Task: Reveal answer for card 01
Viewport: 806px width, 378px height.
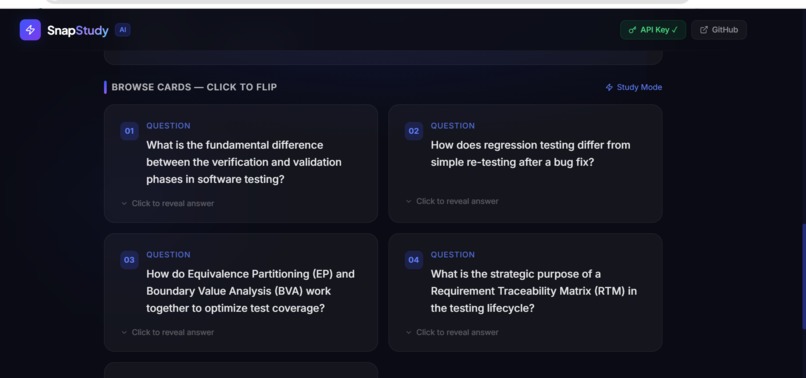Action: [x=168, y=203]
